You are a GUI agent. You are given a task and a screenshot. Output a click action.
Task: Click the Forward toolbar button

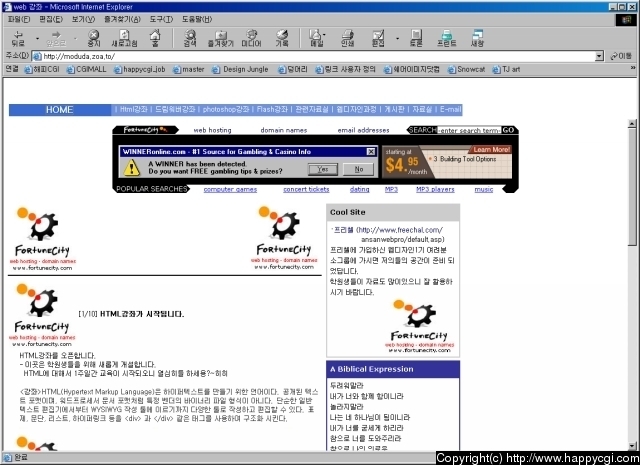[x=56, y=38]
